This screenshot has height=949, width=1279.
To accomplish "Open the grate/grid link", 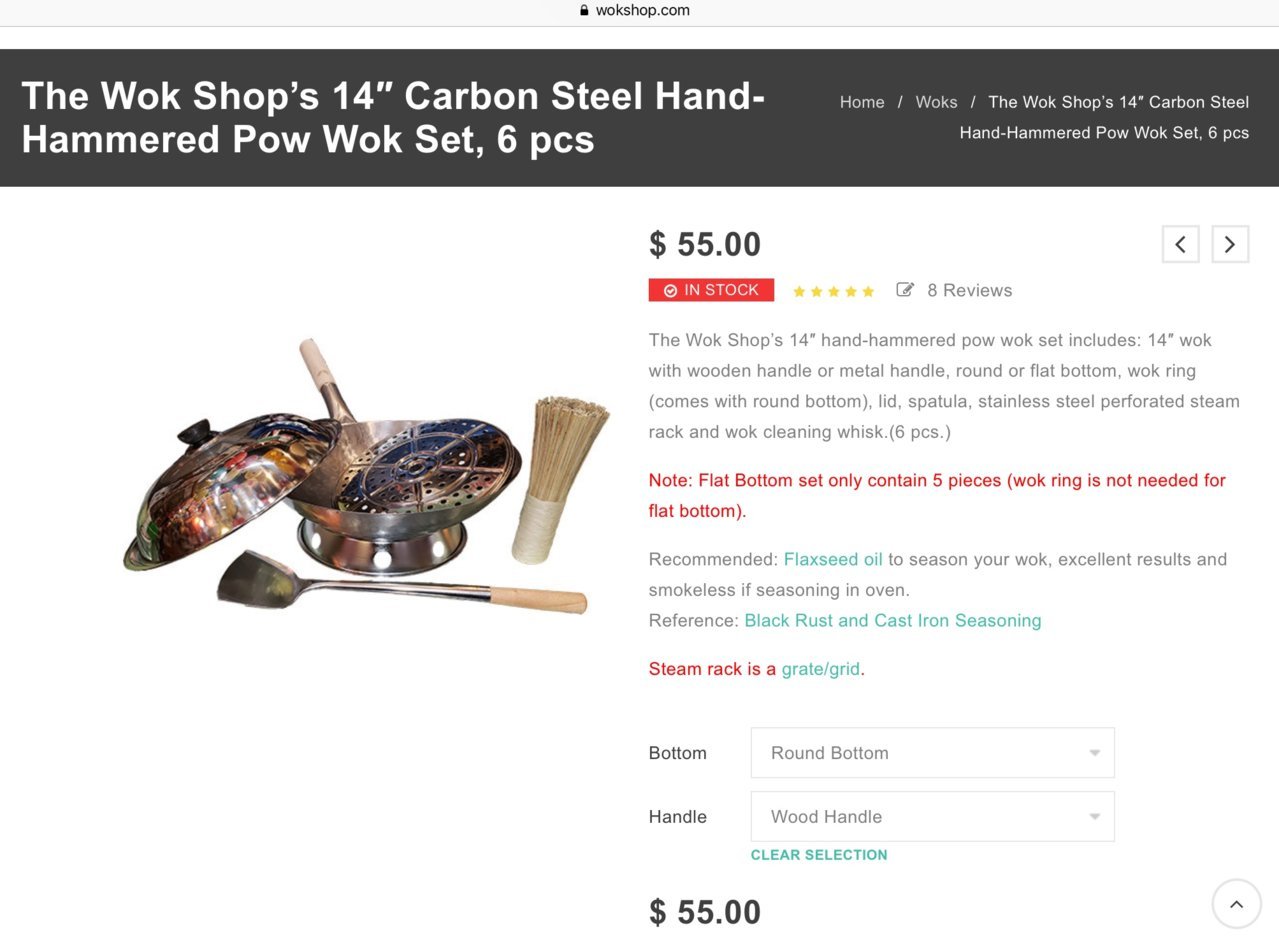I will pos(821,669).
